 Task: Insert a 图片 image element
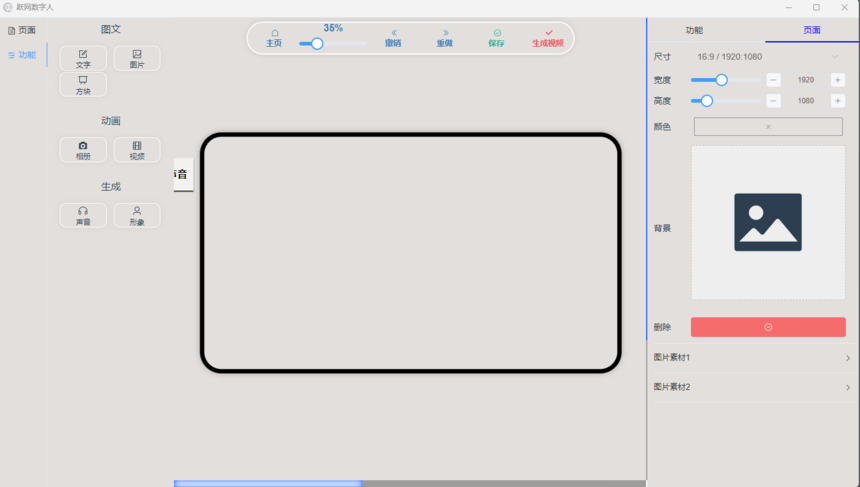137,58
